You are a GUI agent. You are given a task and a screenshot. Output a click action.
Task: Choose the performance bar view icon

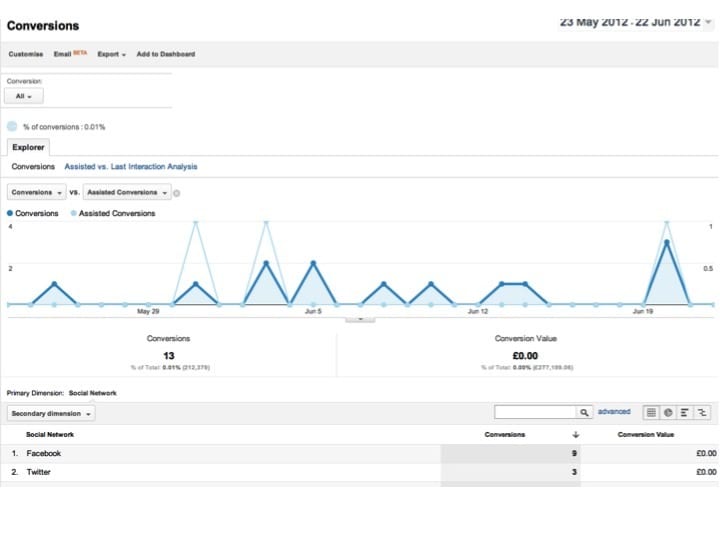tap(685, 412)
